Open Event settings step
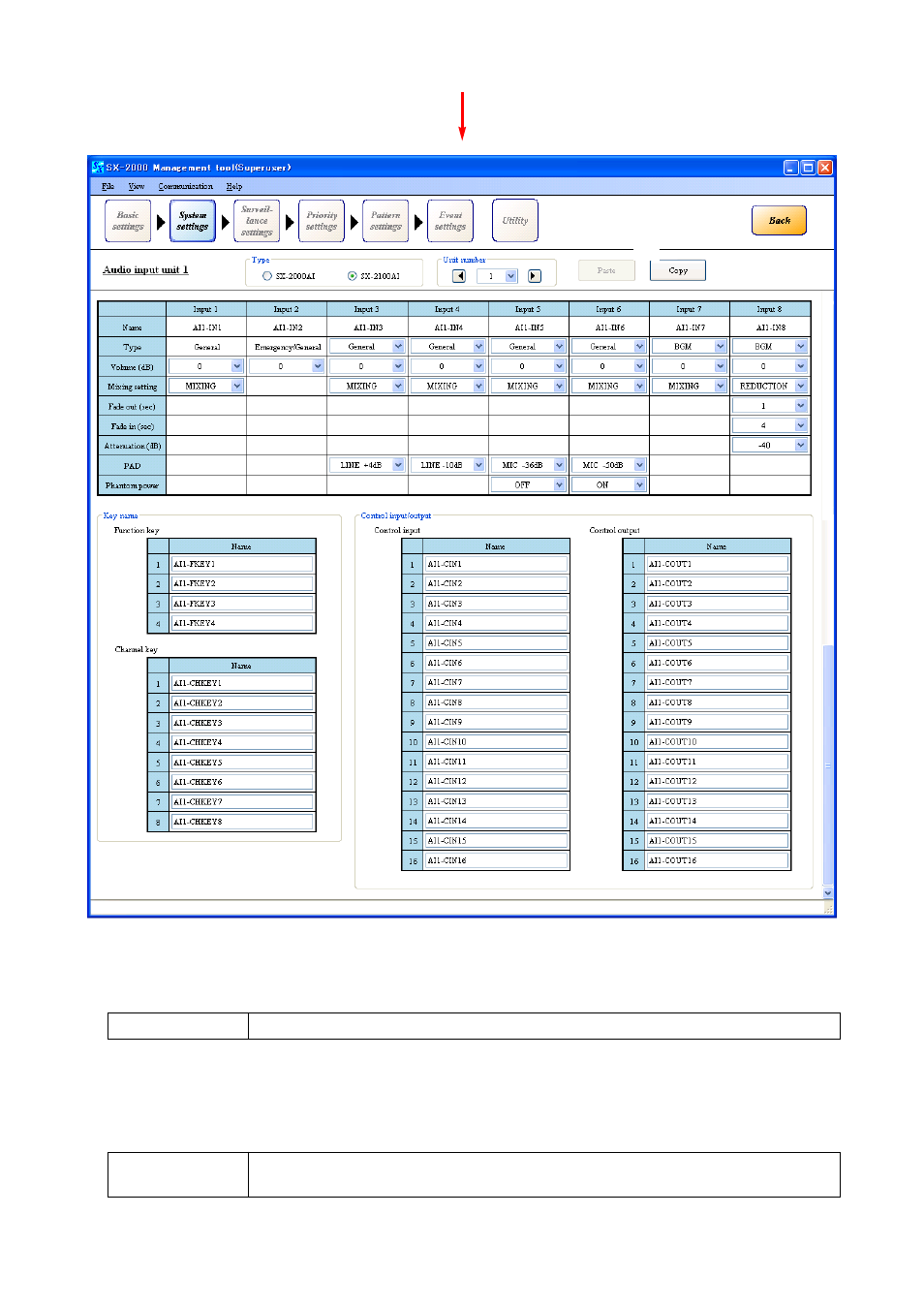This screenshot has height=1308, width=924. coord(450,221)
